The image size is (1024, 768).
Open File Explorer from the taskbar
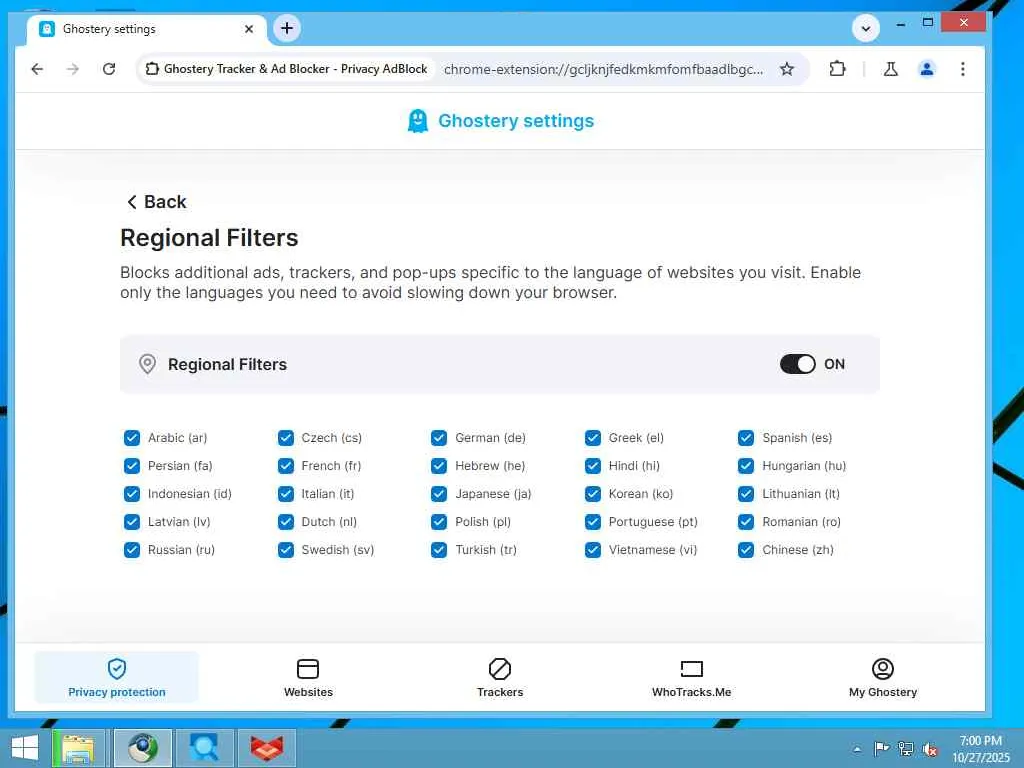coord(78,748)
